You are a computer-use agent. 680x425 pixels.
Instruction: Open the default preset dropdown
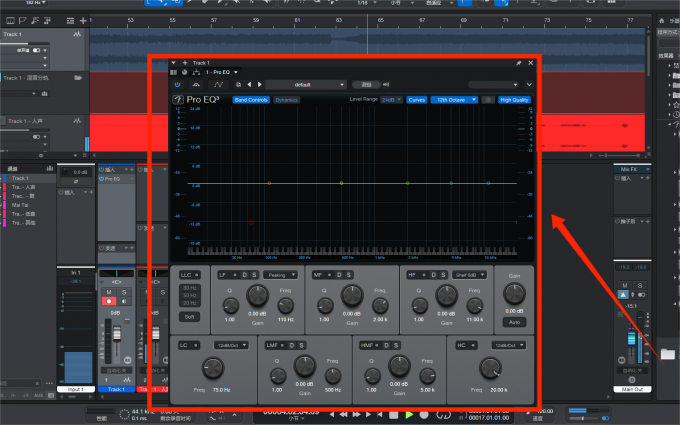[306, 85]
